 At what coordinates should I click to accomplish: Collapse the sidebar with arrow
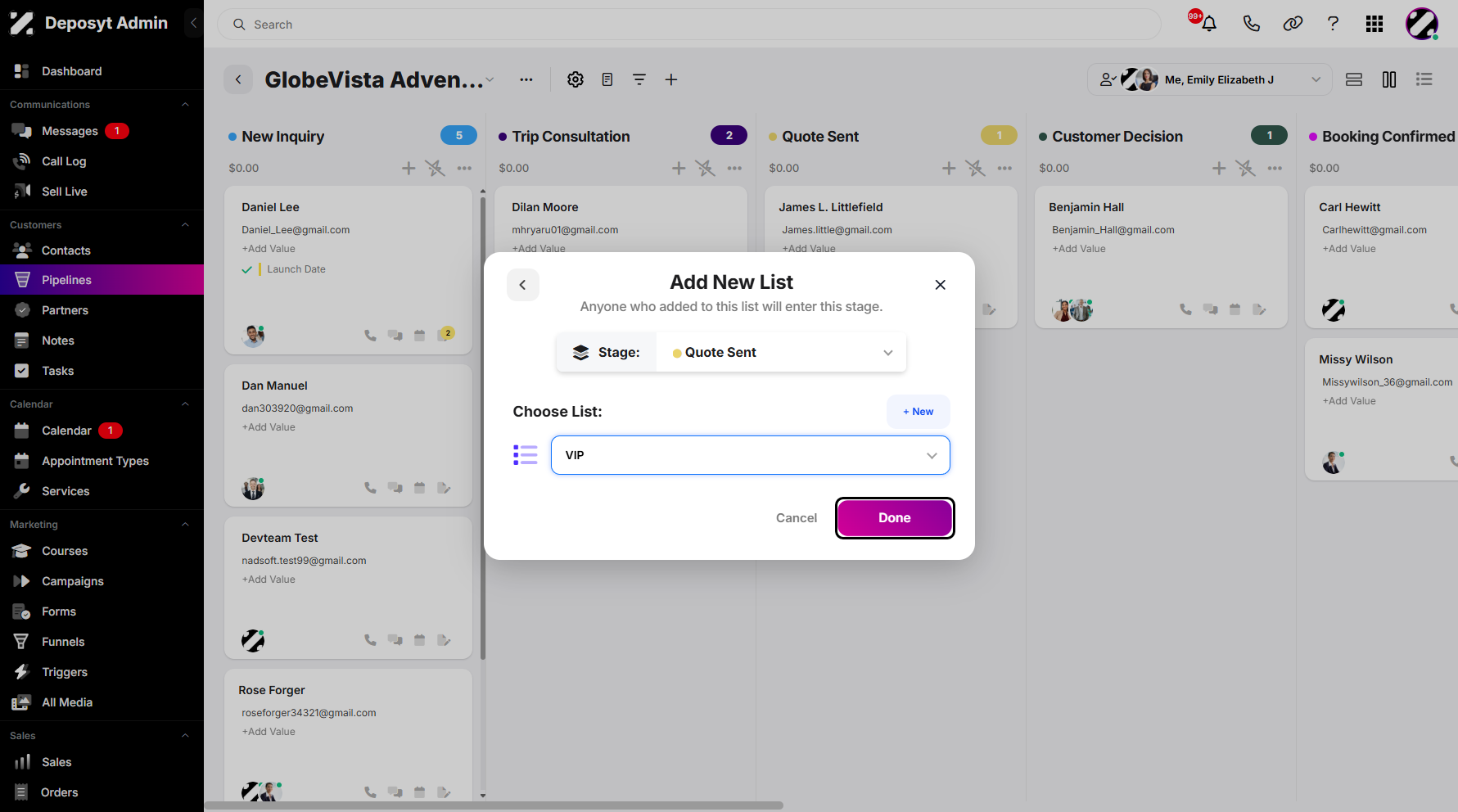coord(193,23)
